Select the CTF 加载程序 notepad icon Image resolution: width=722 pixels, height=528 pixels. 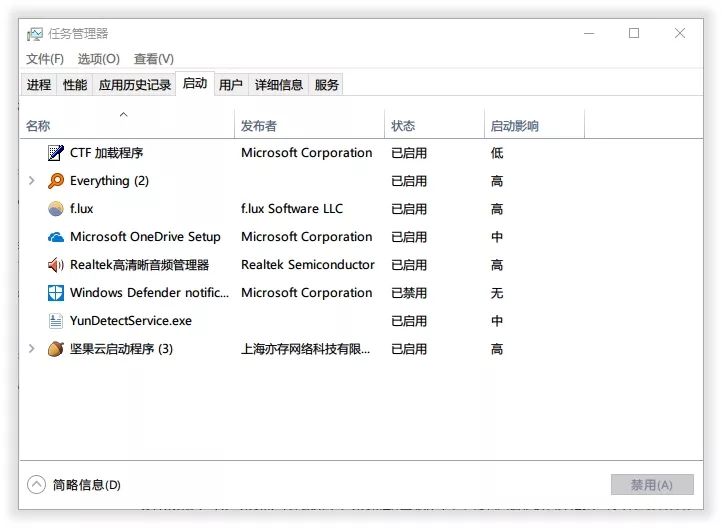click(56, 153)
